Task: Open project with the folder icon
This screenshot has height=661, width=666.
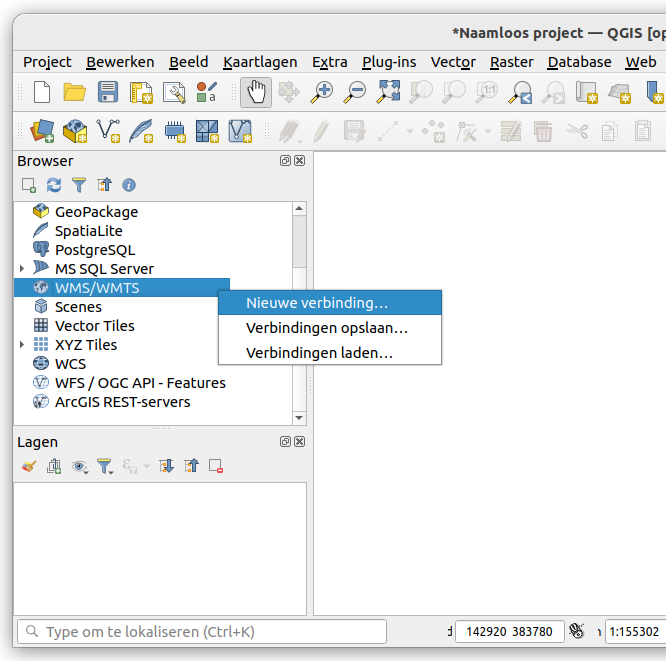Action: pos(74,92)
